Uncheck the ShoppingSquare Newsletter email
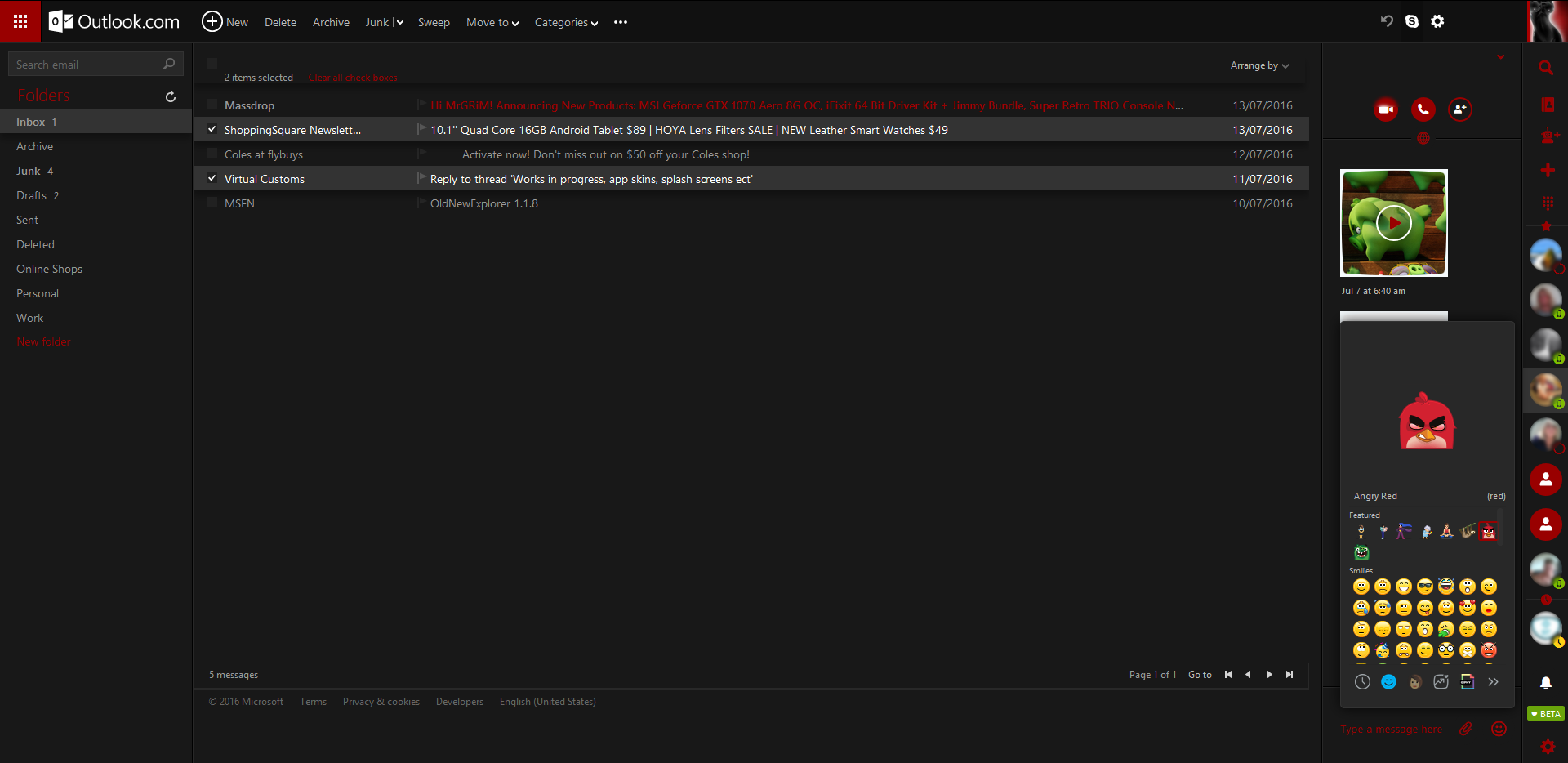1568x763 pixels. coord(212,129)
